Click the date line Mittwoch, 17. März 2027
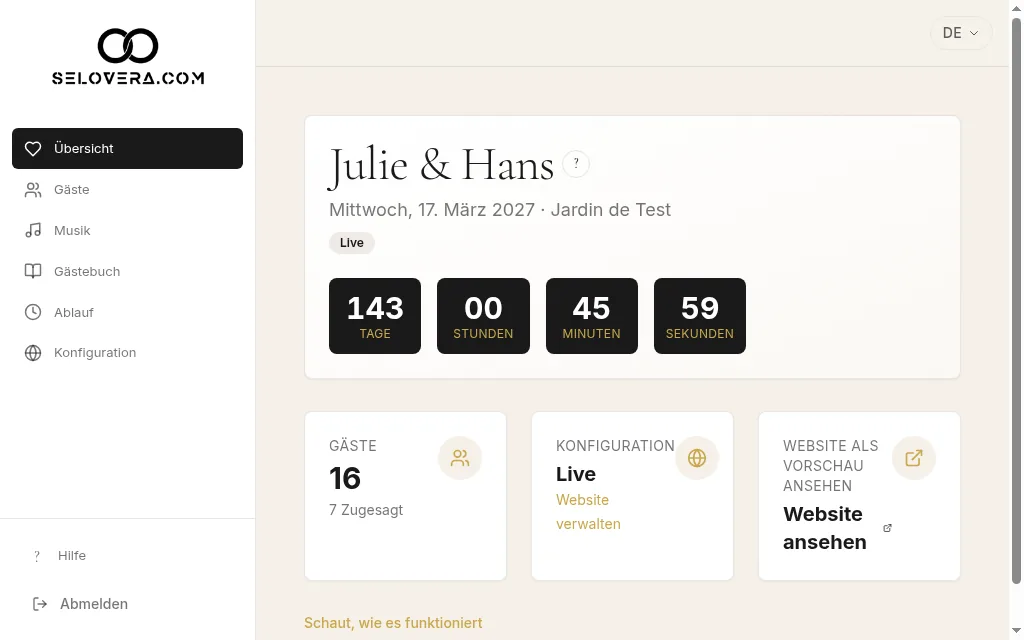Viewport: 1024px width, 640px height. [x=432, y=210]
